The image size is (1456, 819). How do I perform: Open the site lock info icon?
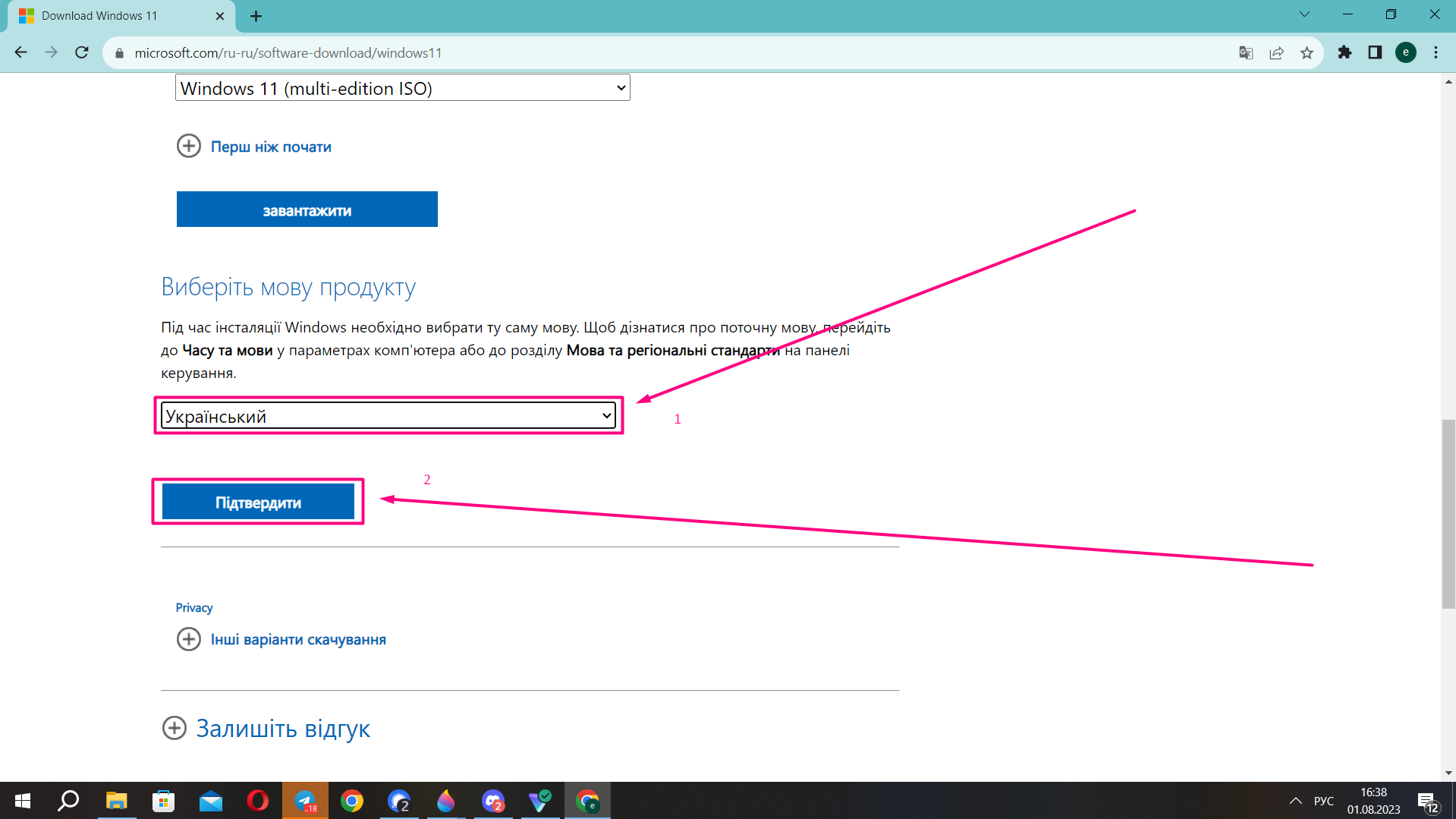(119, 53)
